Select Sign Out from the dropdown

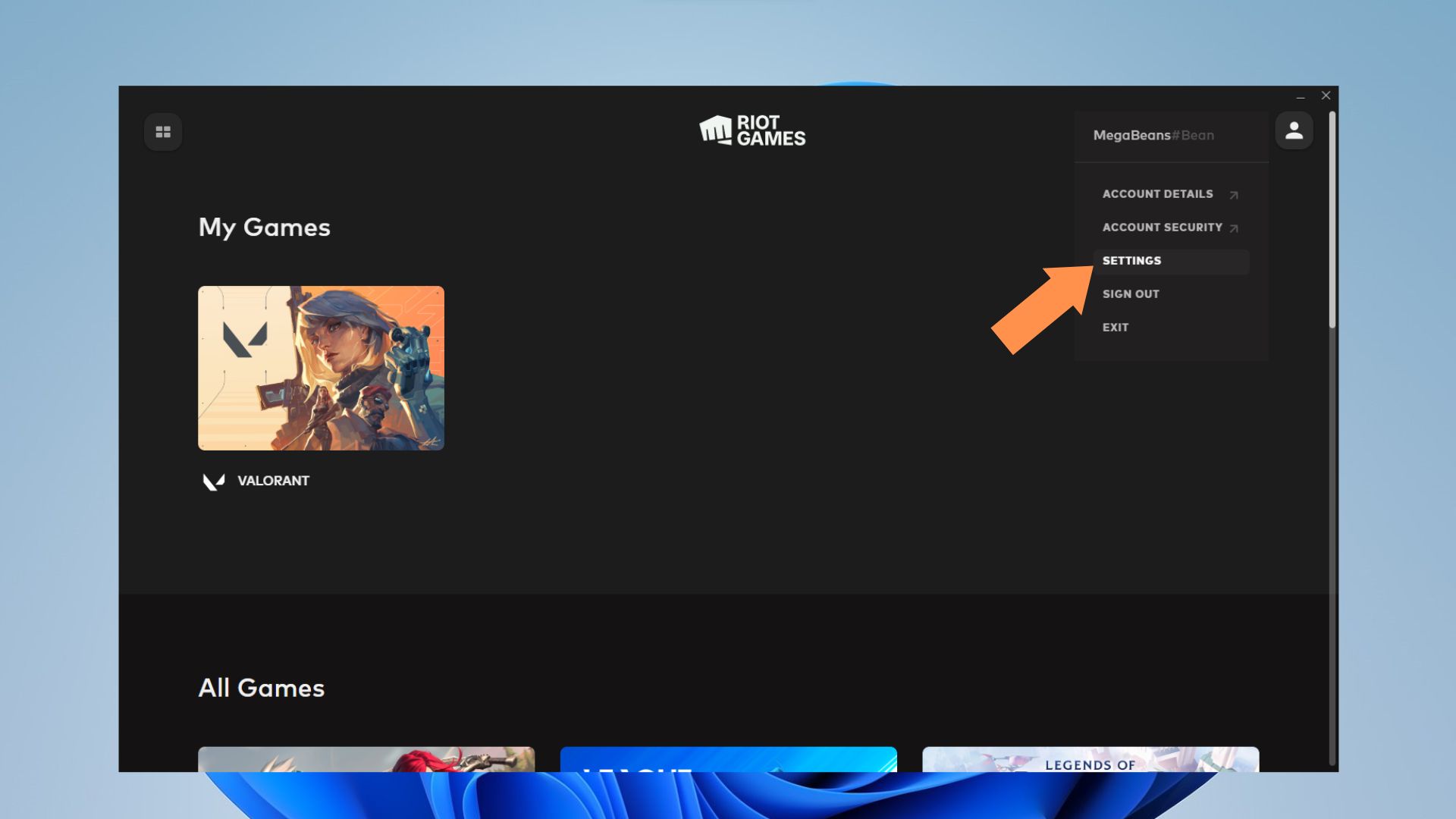pyautogui.click(x=1130, y=293)
